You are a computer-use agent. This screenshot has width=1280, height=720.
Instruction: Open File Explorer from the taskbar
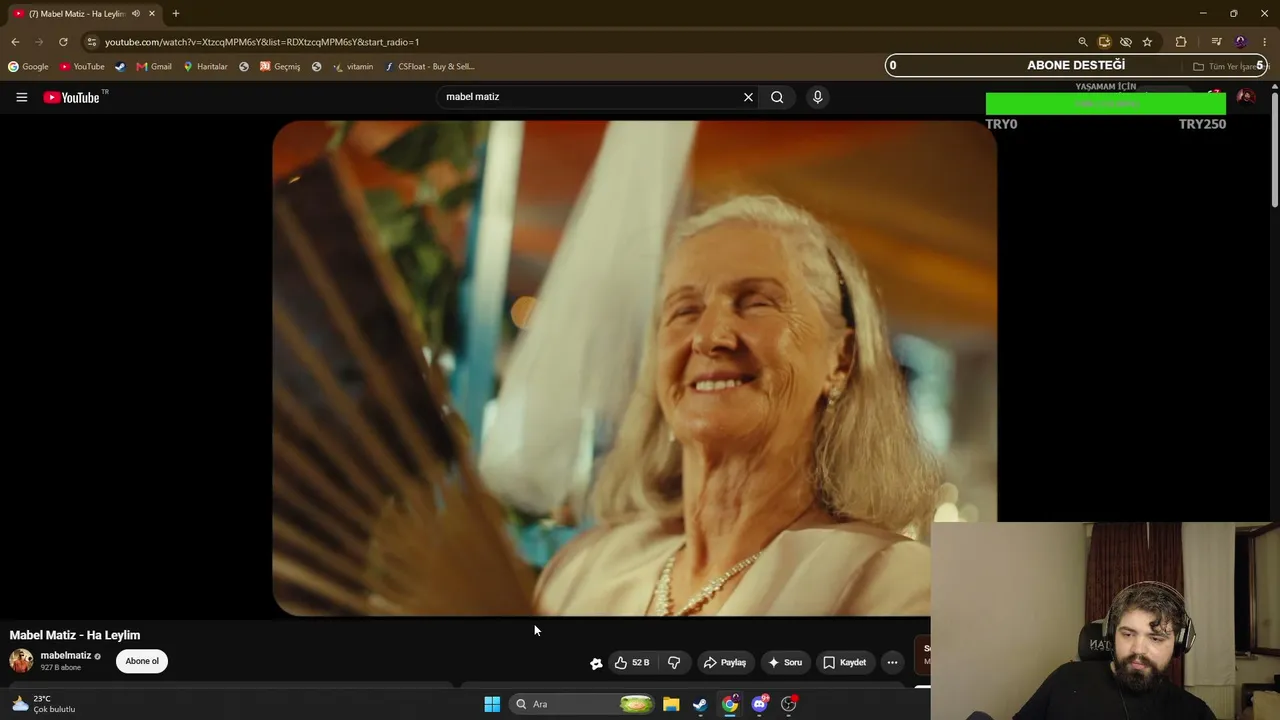click(x=671, y=704)
